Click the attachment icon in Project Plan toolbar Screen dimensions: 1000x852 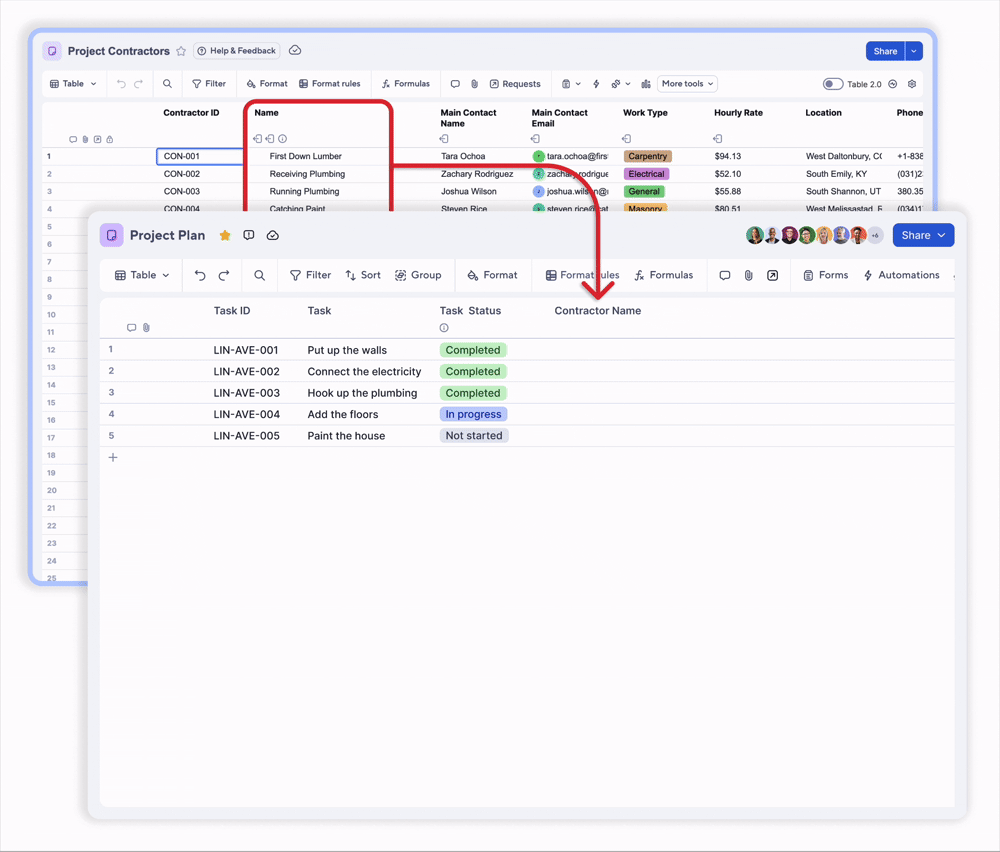748,275
